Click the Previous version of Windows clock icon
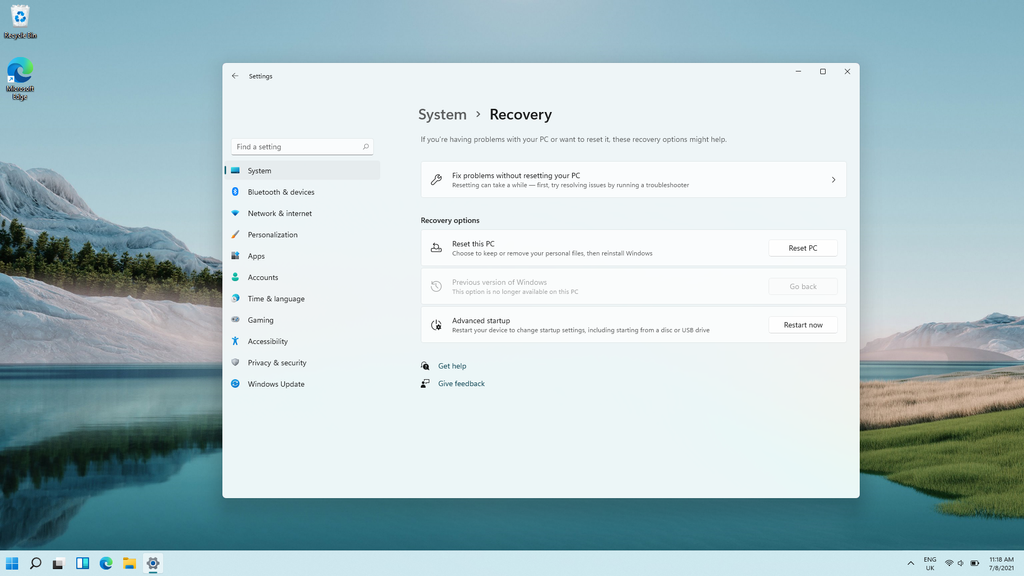The image size is (1024, 576). coord(435,286)
